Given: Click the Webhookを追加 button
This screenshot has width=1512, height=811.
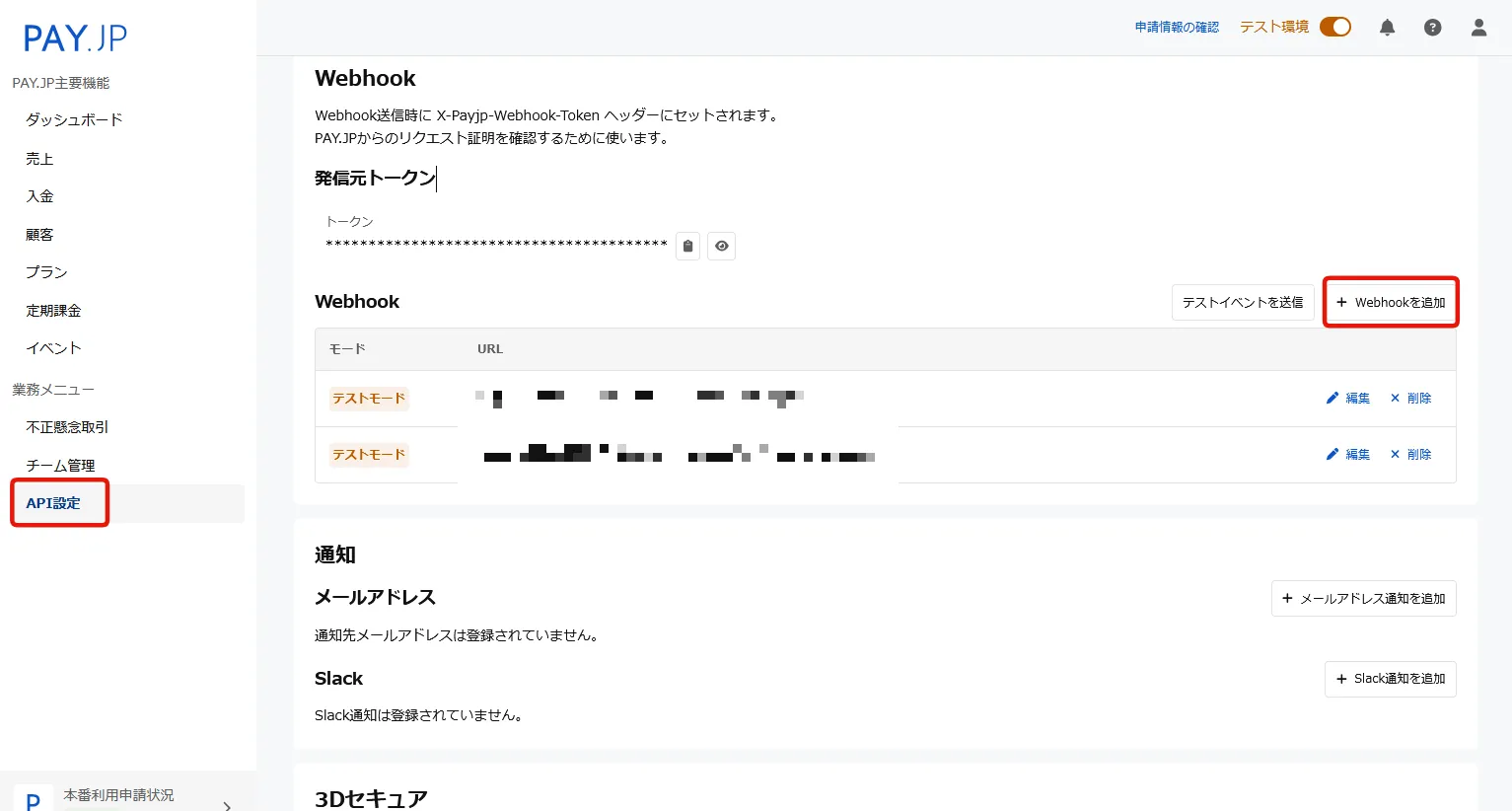Looking at the screenshot, I should click(x=1390, y=303).
